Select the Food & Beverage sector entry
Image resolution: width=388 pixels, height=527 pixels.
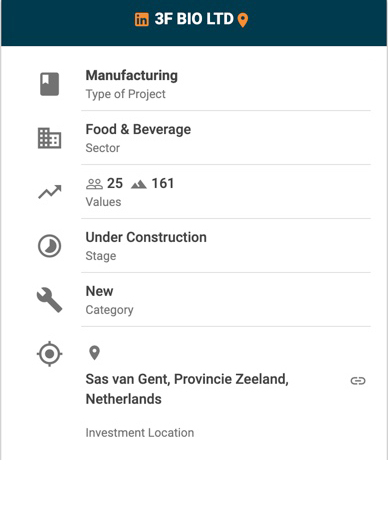click(x=226, y=138)
